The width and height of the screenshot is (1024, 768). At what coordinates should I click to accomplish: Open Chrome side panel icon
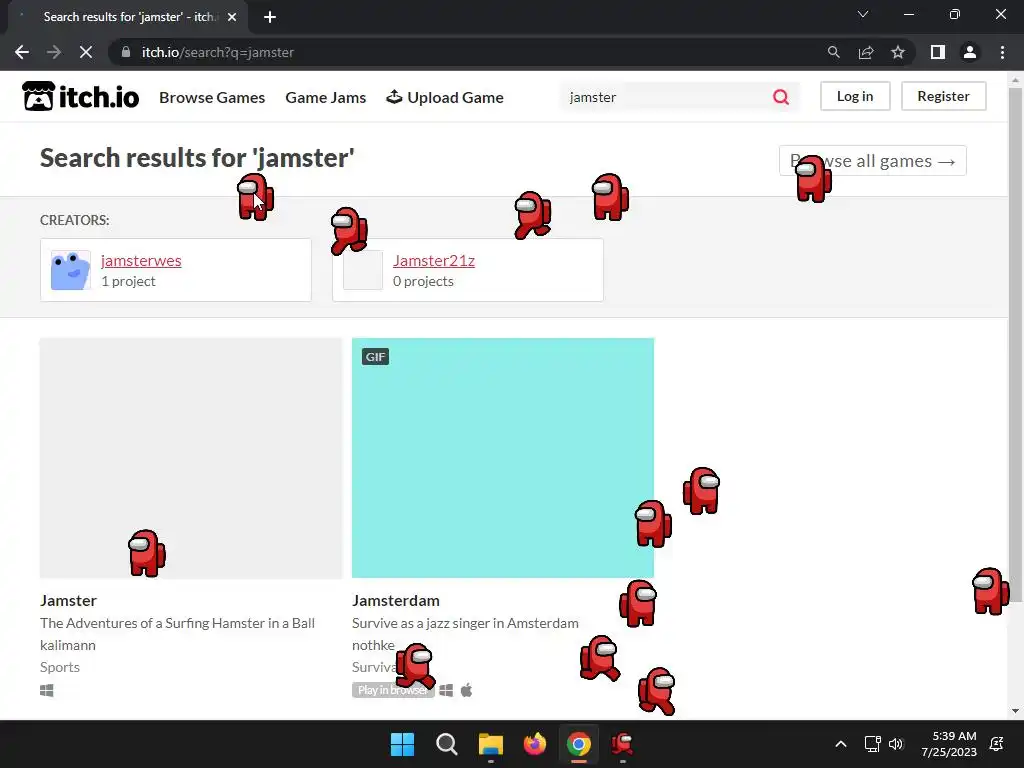pos(938,52)
